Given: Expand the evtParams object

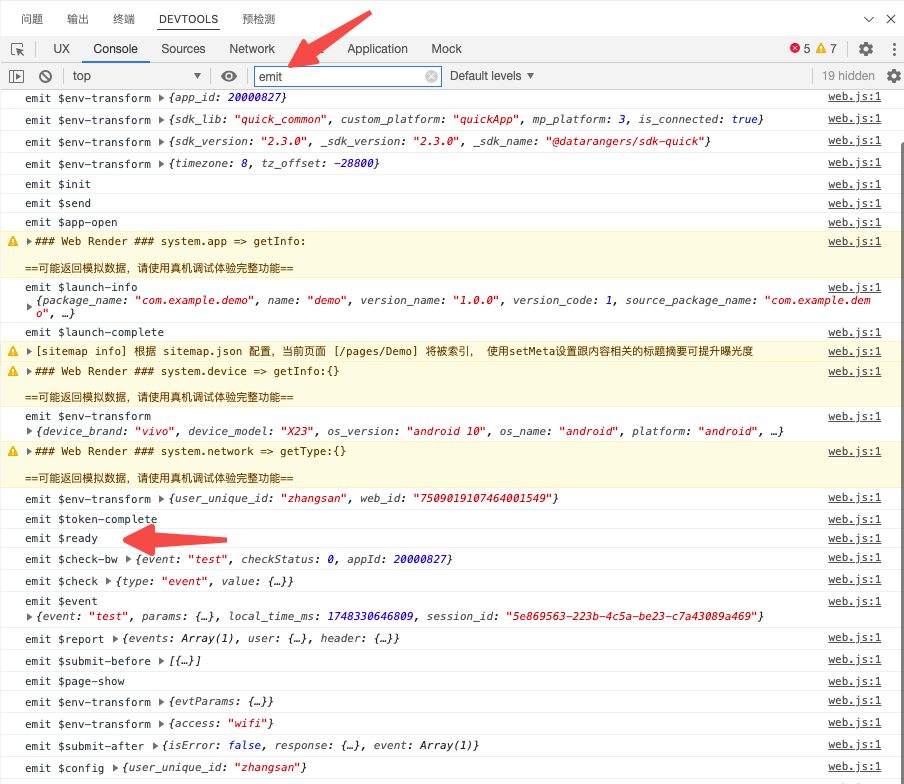Looking at the screenshot, I should point(162,702).
